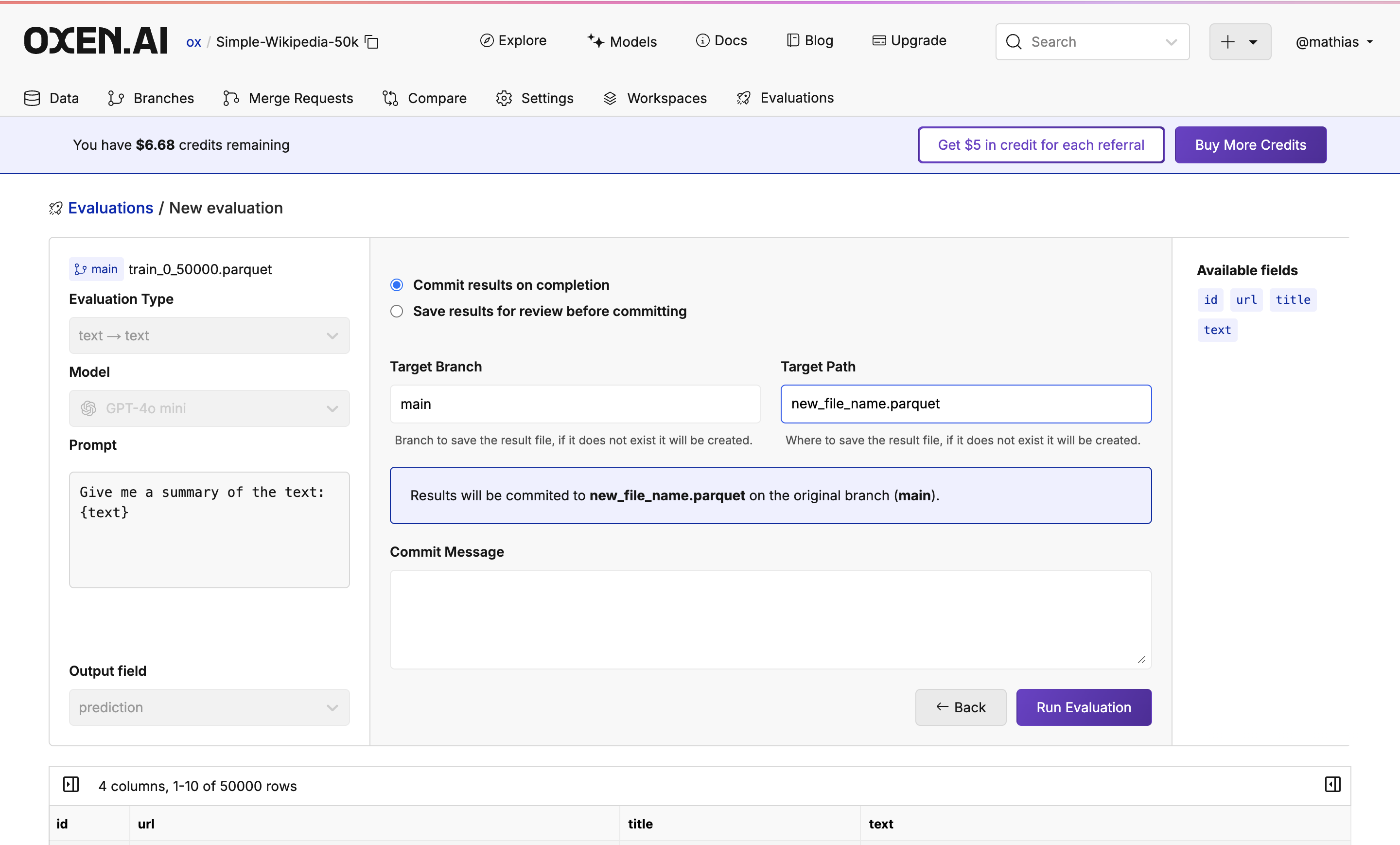
Task: Click the OXEN.AI logo
Action: (95, 41)
